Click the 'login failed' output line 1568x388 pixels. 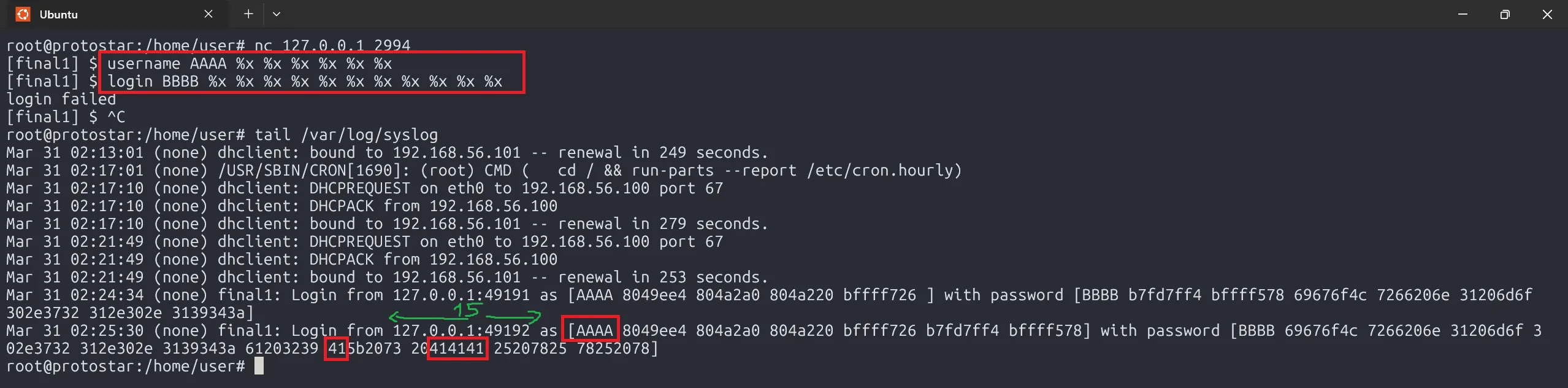pyautogui.click(x=61, y=99)
